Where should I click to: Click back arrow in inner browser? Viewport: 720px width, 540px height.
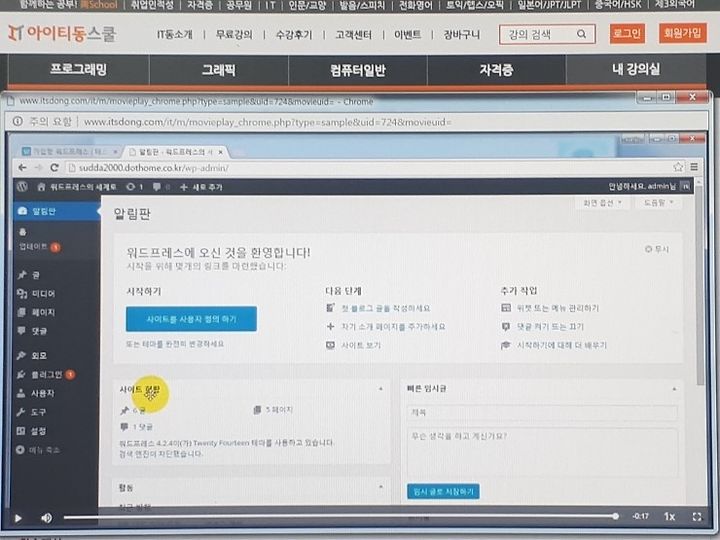(22, 168)
